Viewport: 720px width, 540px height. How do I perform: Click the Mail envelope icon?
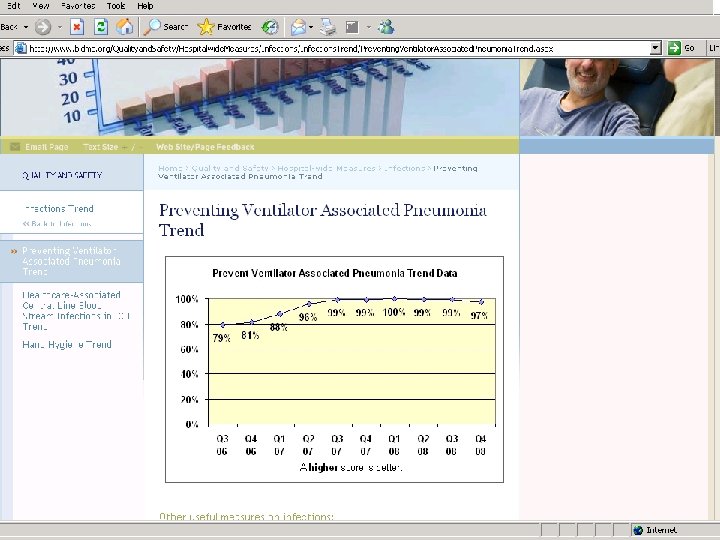click(298, 27)
